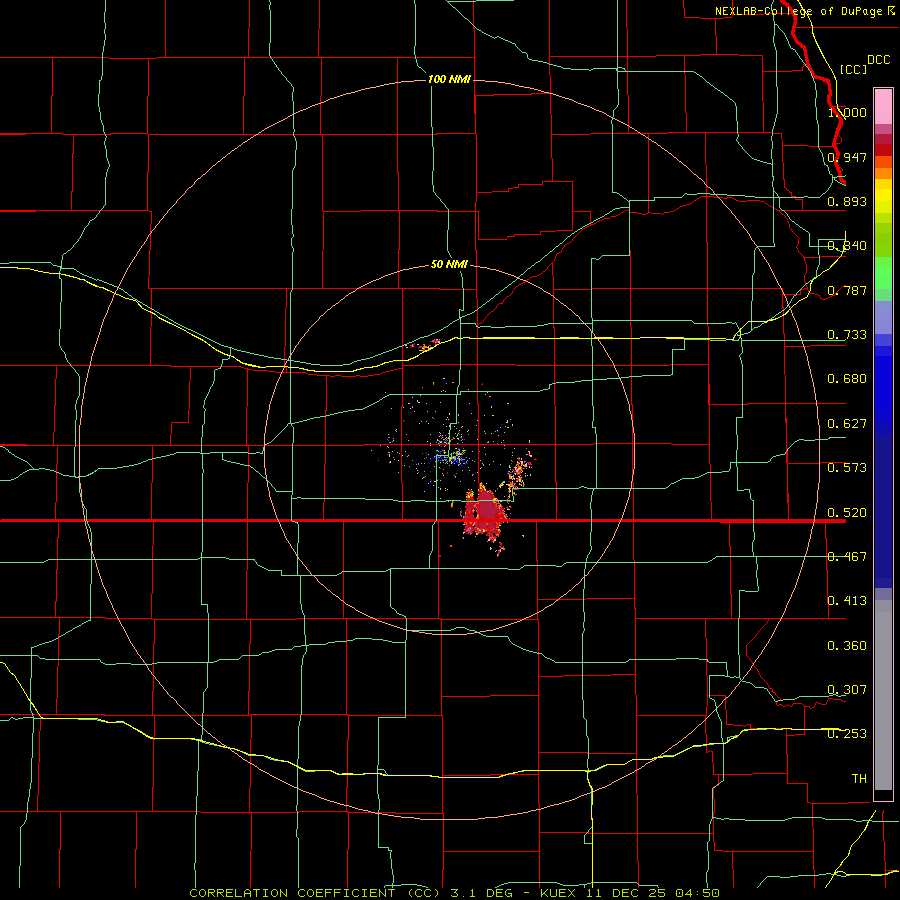Select the 0.733 legend value

[847, 335]
